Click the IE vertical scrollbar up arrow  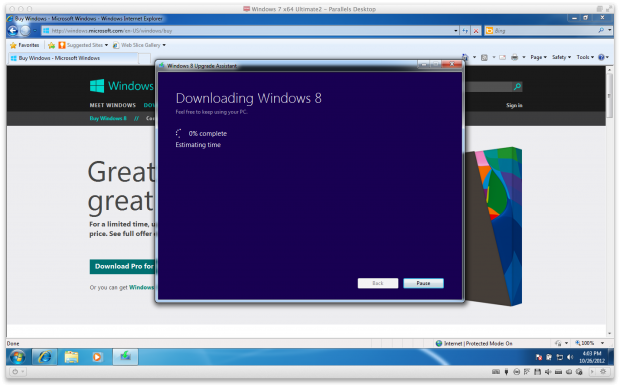pos(609,70)
